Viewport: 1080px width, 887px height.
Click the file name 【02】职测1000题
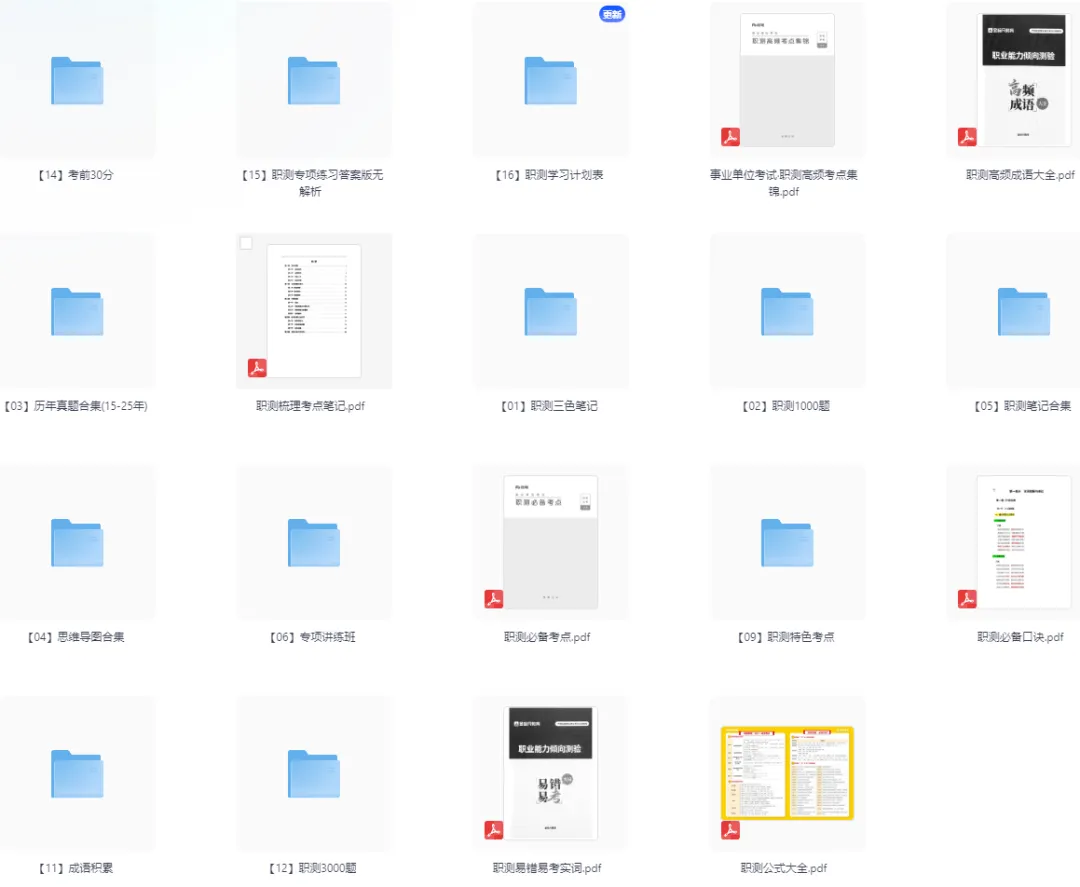click(786, 406)
